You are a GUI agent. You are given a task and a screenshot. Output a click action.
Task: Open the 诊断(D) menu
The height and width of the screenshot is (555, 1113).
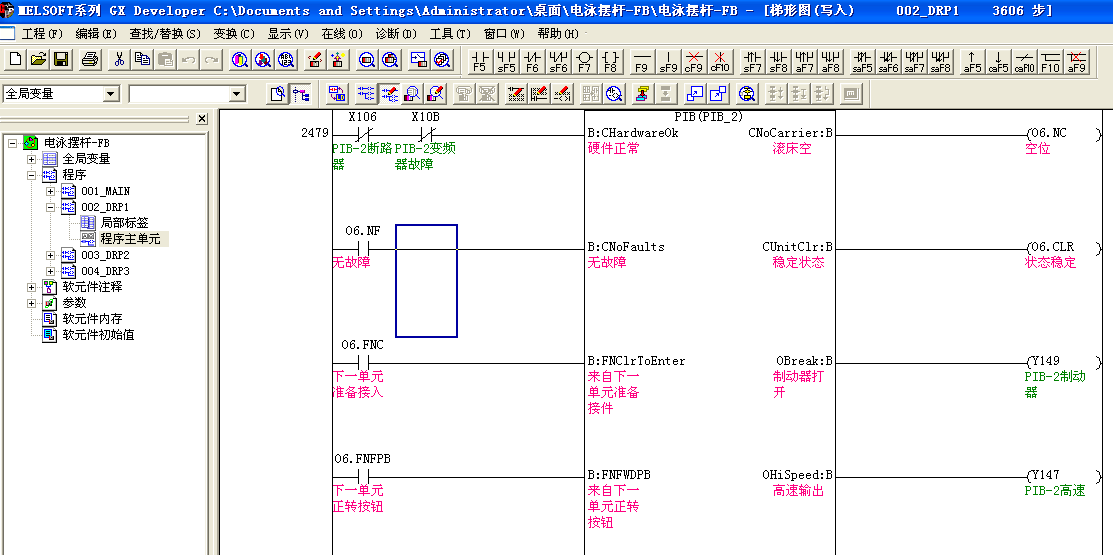point(394,34)
